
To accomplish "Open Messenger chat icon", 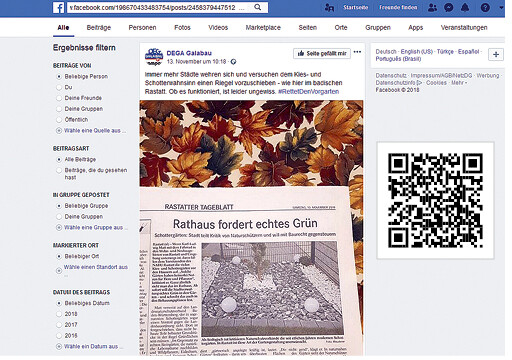I will click(x=449, y=7).
